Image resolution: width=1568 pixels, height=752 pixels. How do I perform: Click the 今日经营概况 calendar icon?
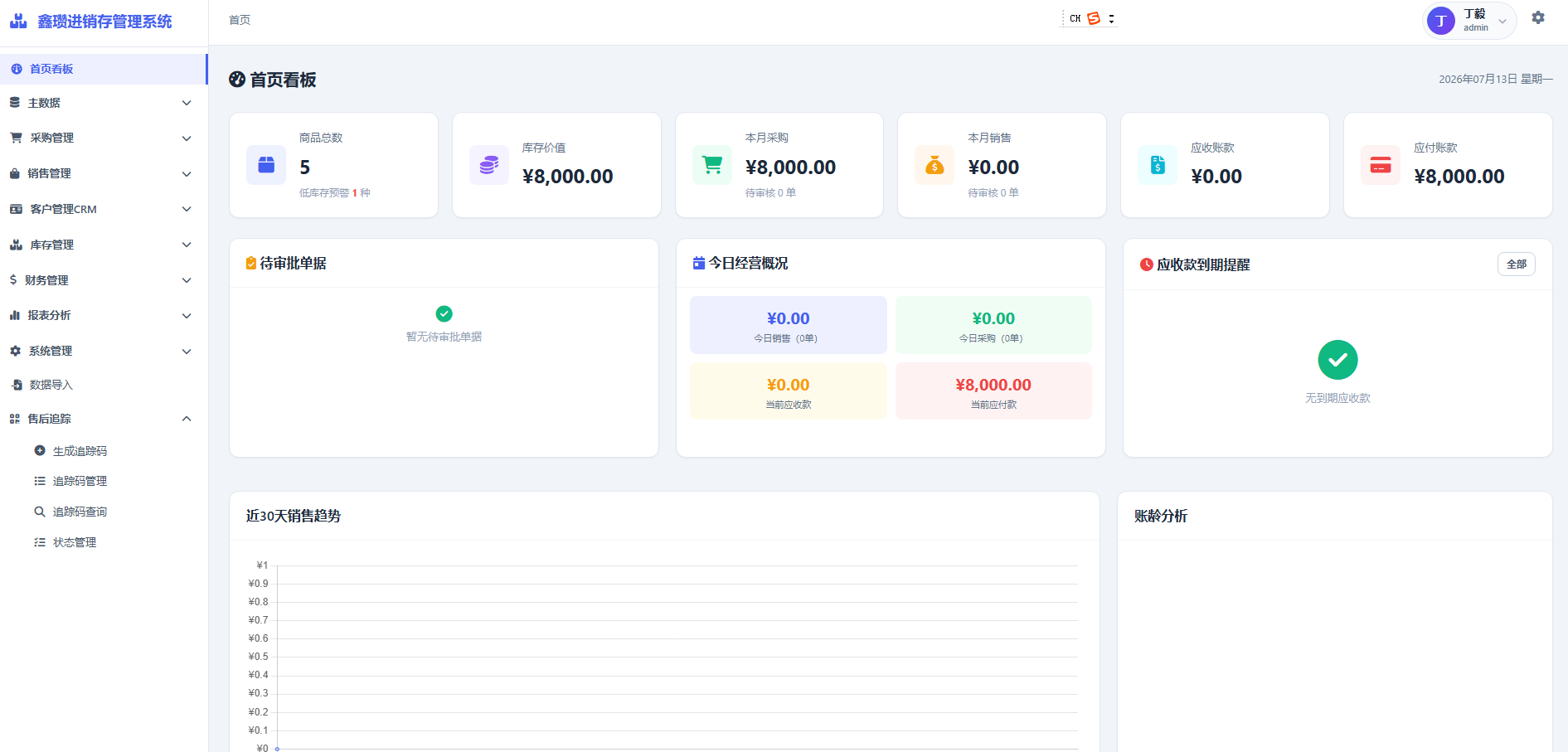click(x=699, y=263)
